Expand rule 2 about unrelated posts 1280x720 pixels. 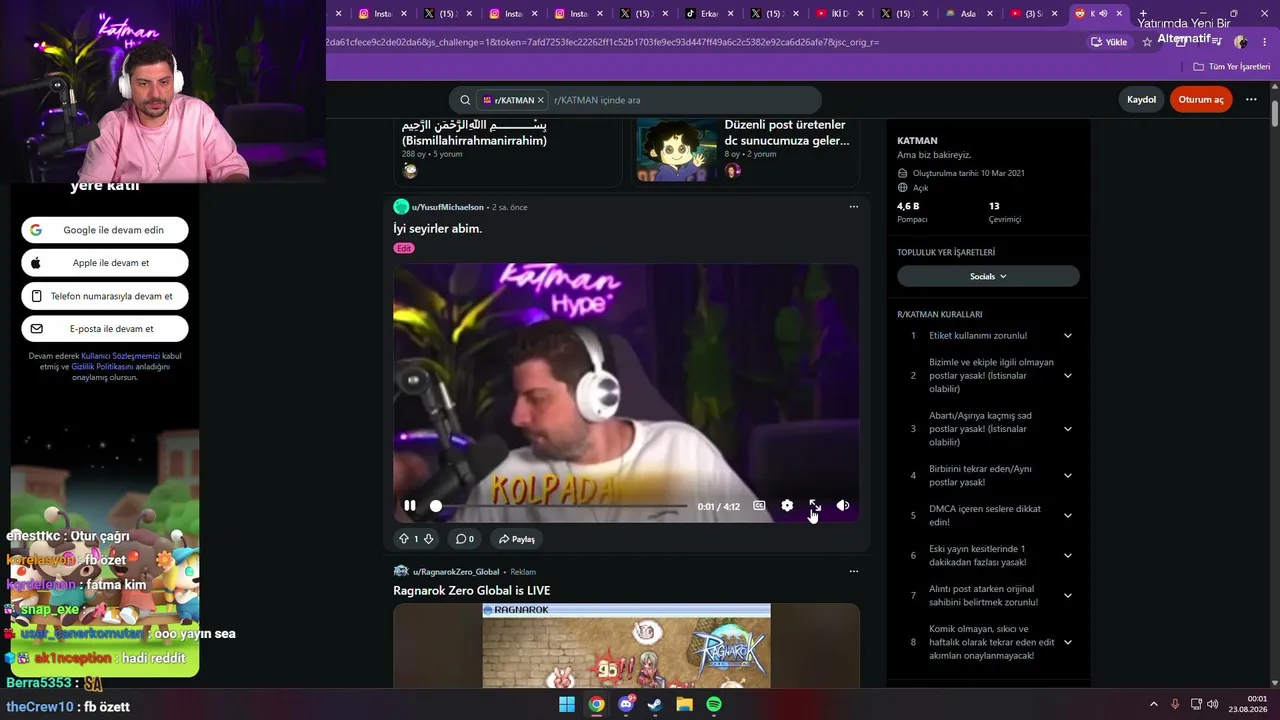[x=1067, y=376]
